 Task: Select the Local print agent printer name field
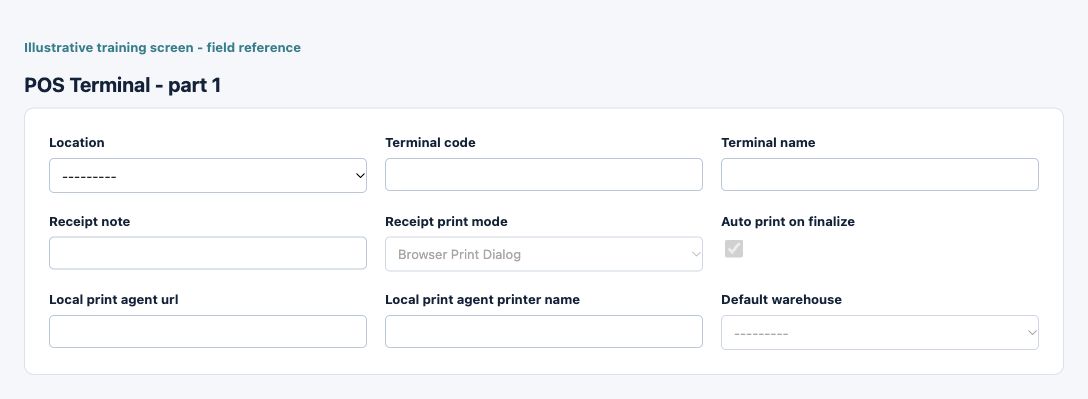pyautogui.click(x=543, y=332)
